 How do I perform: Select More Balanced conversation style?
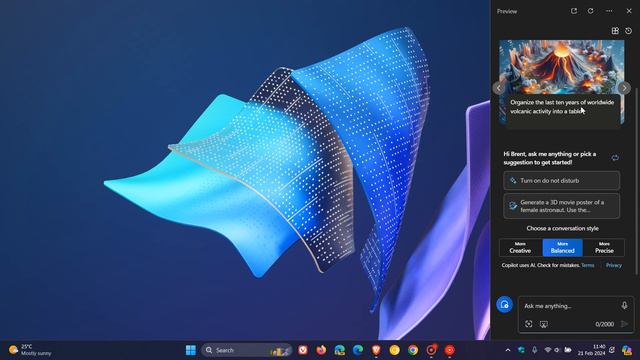pyautogui.click(x=562, y=248)
